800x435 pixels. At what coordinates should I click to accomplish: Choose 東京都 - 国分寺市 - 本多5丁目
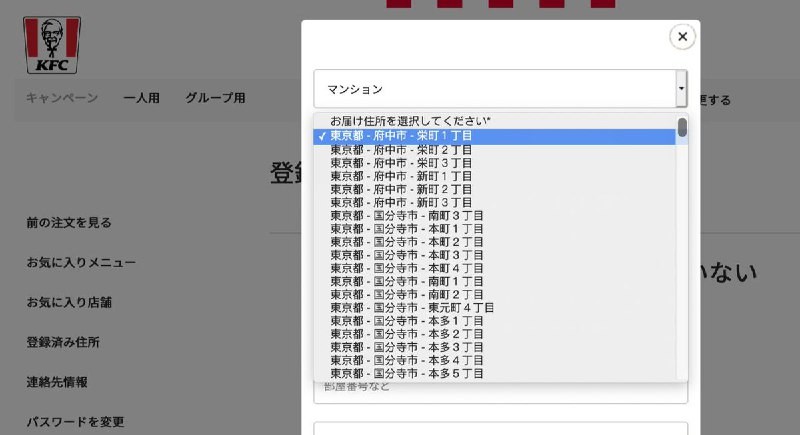pyautogui.click(x=407, y=374)
